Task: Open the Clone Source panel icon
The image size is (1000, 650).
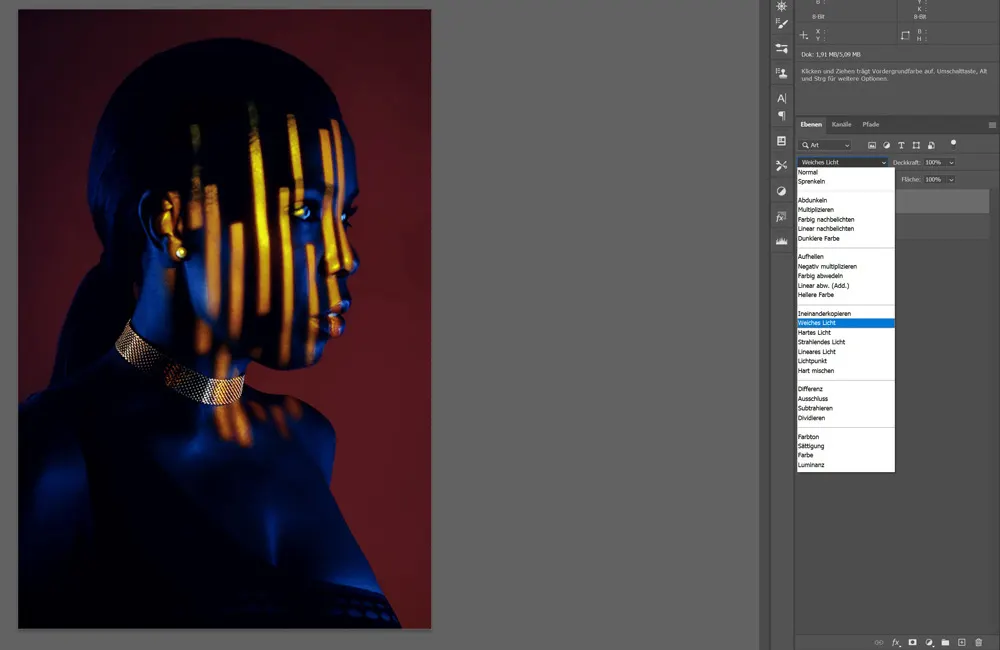Action: click(781, 73)
